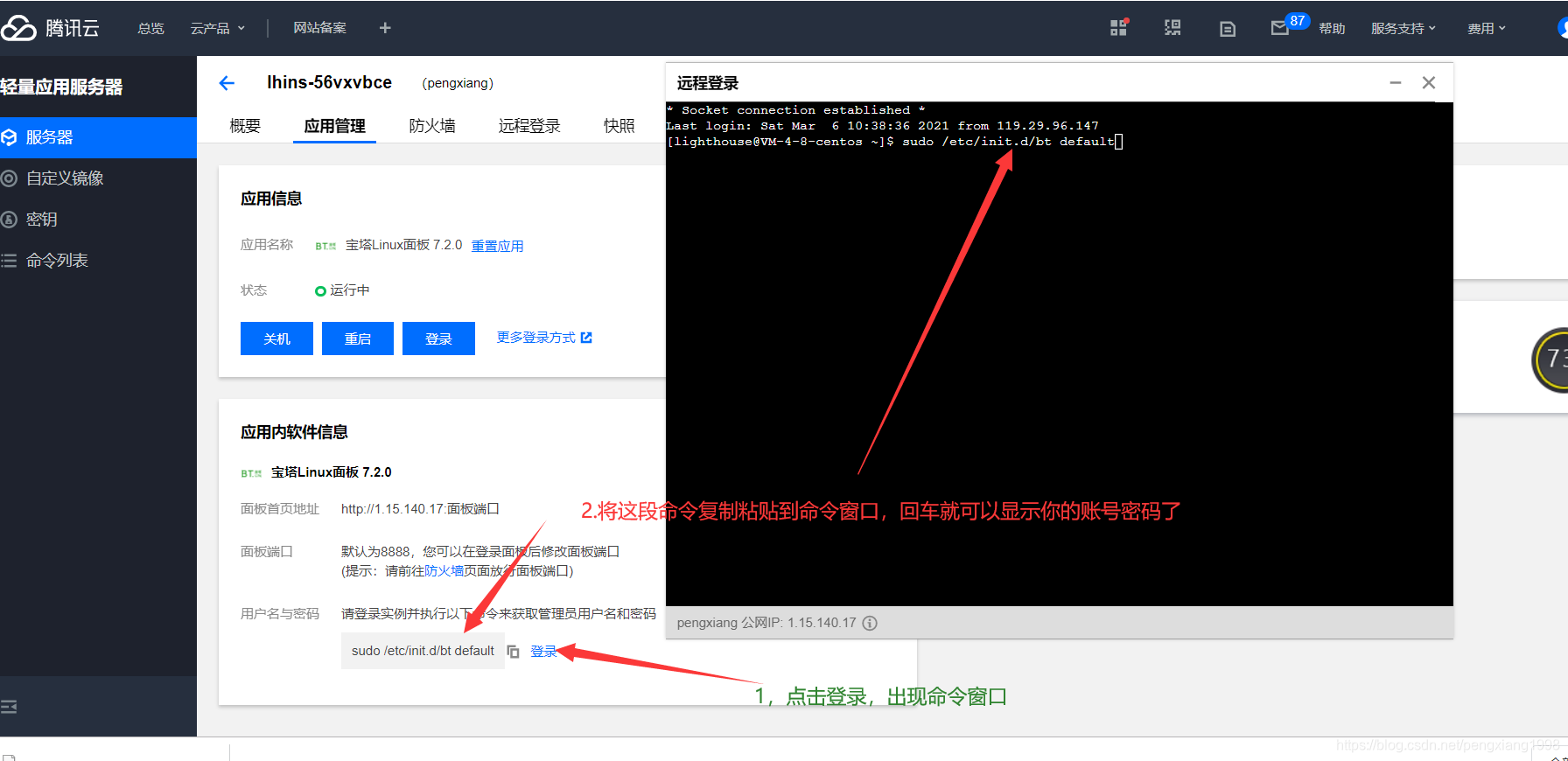The height and width of the screenshot is (761, 1568).
Task: Click the blue 登录 button
Action: click(x=438, y=339)
